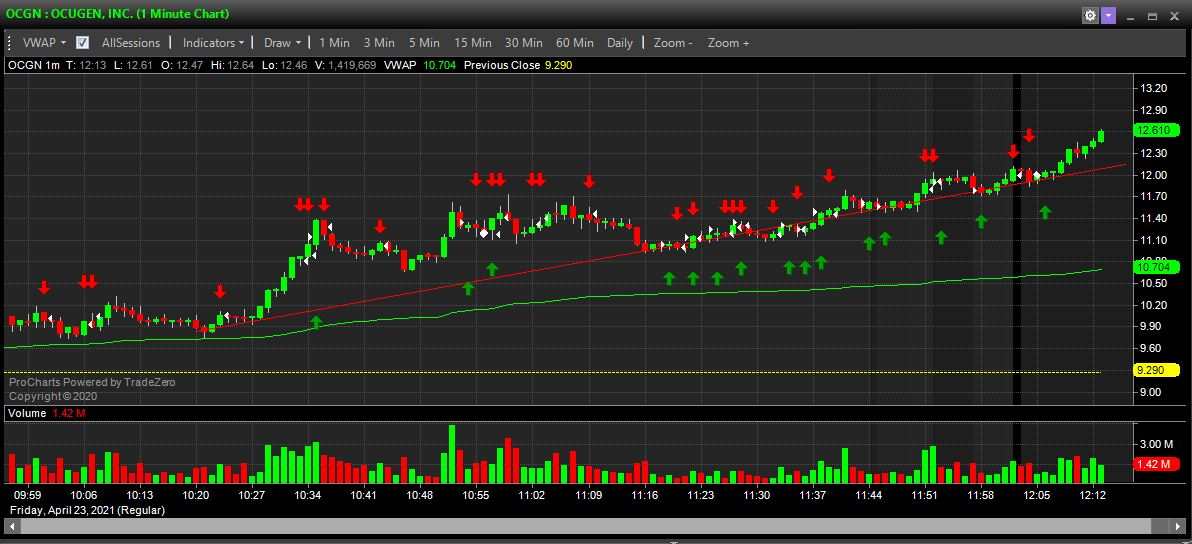
Task: Select the 5 Min timeframe
Action: click(423, 43)
